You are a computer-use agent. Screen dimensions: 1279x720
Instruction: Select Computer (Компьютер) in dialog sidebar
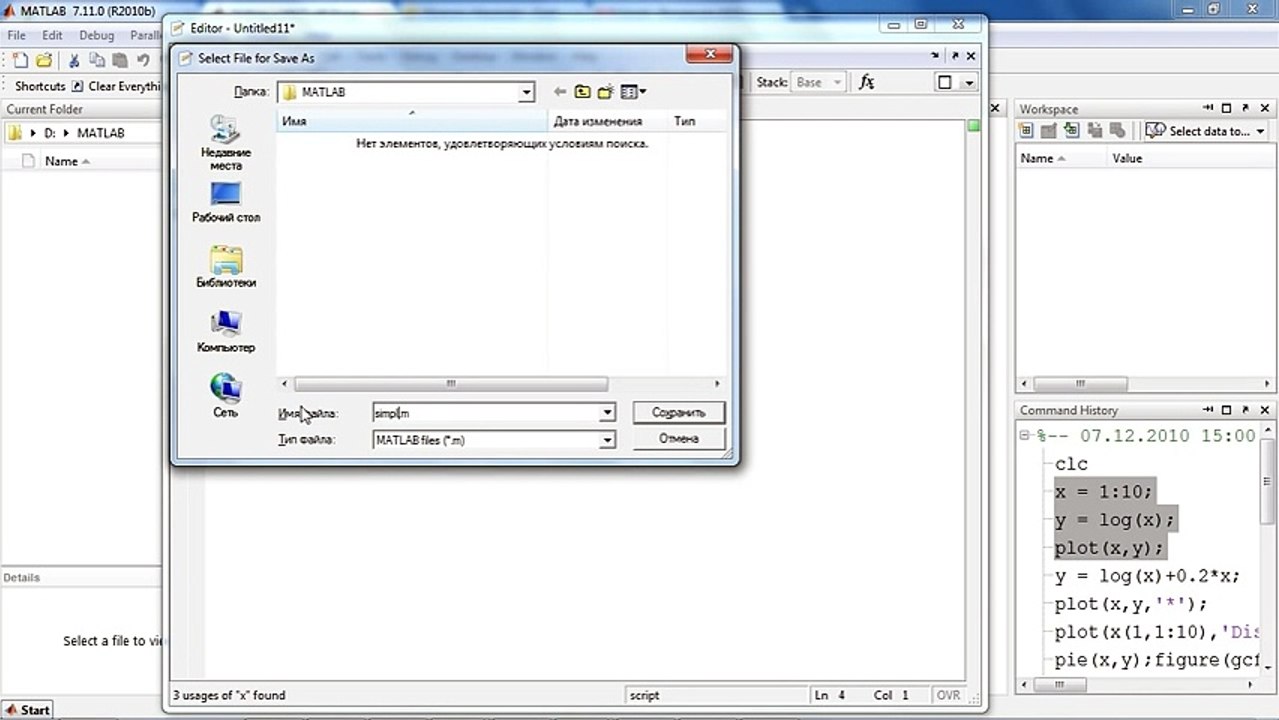tap(226, 332)
